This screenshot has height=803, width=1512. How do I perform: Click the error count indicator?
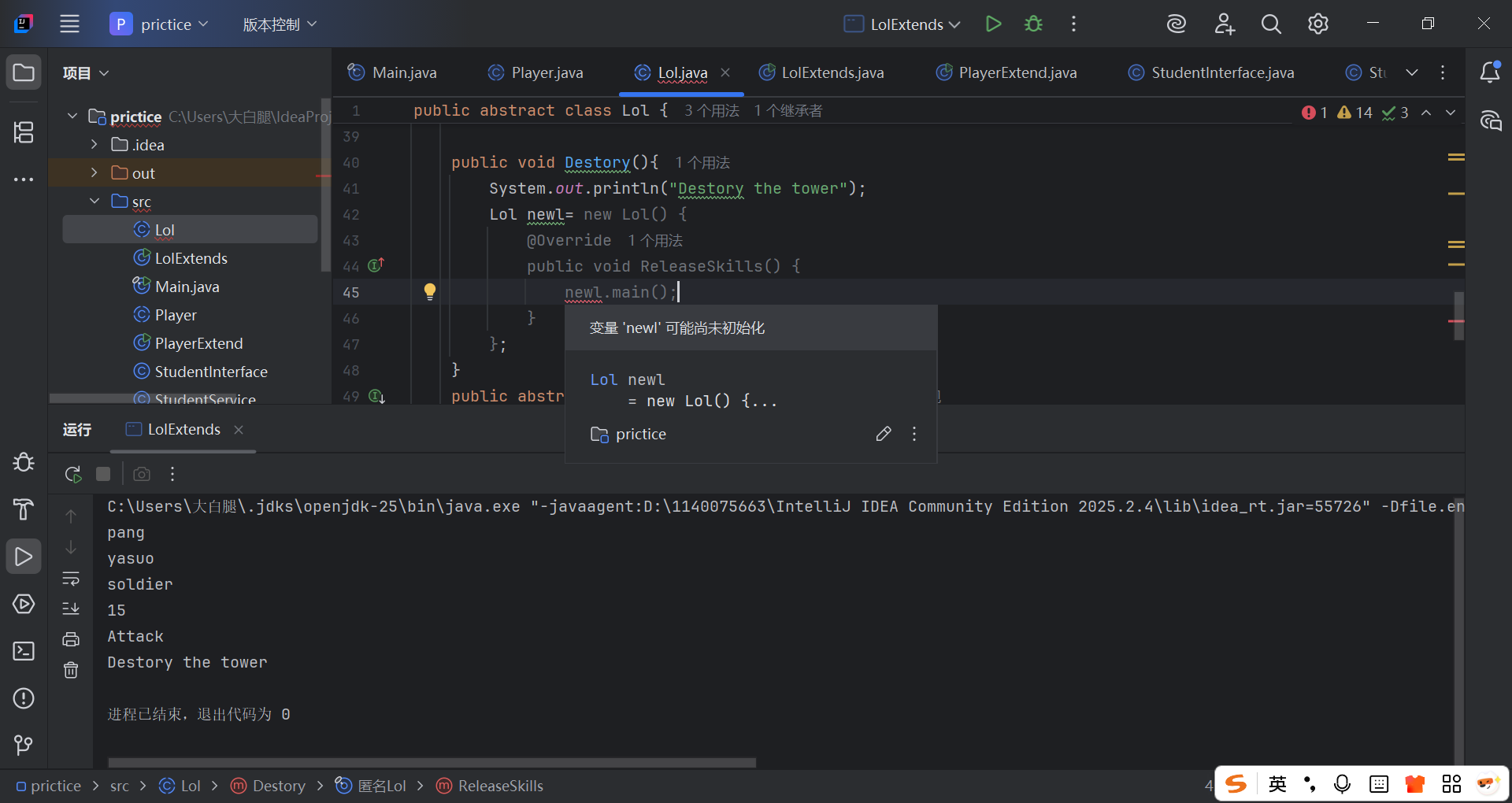1315,113
